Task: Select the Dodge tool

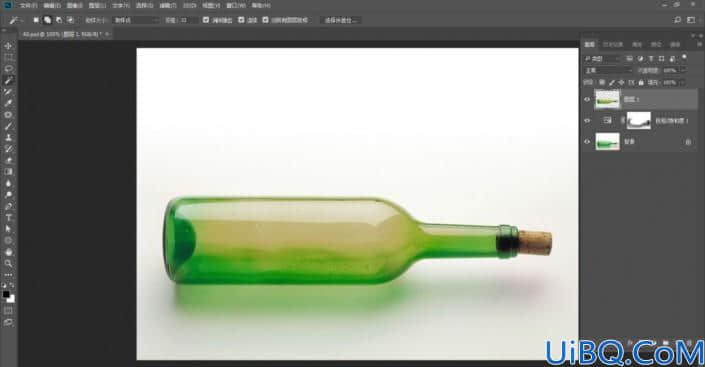Action: pos(8,195)
